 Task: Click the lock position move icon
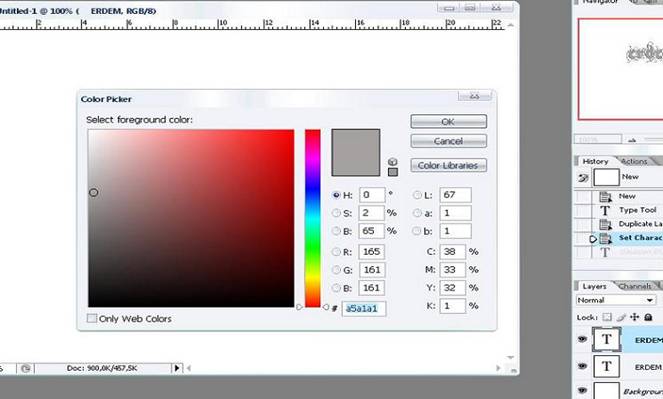pos(635,317)
